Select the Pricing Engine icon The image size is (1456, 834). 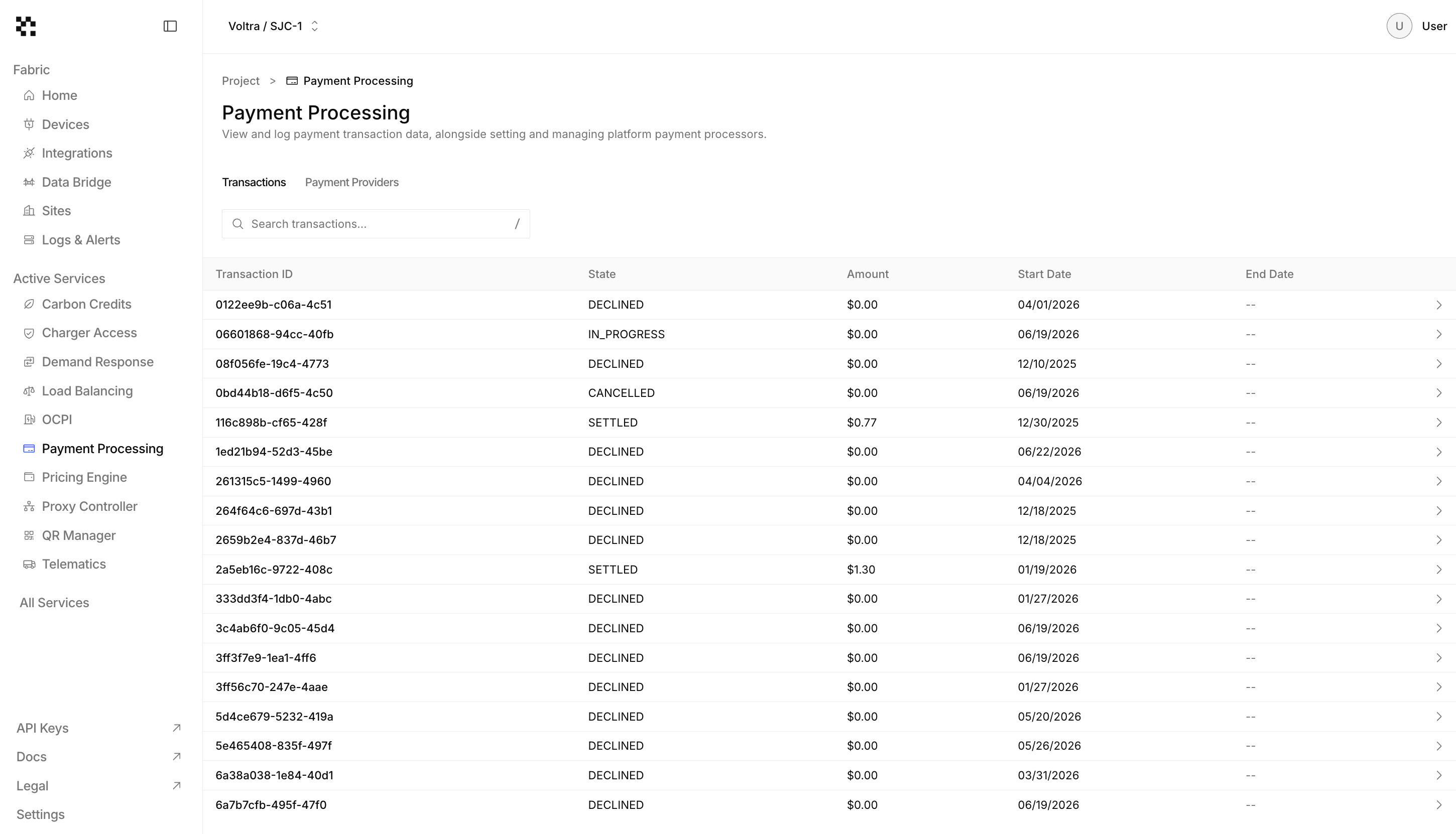coord(29,477)
